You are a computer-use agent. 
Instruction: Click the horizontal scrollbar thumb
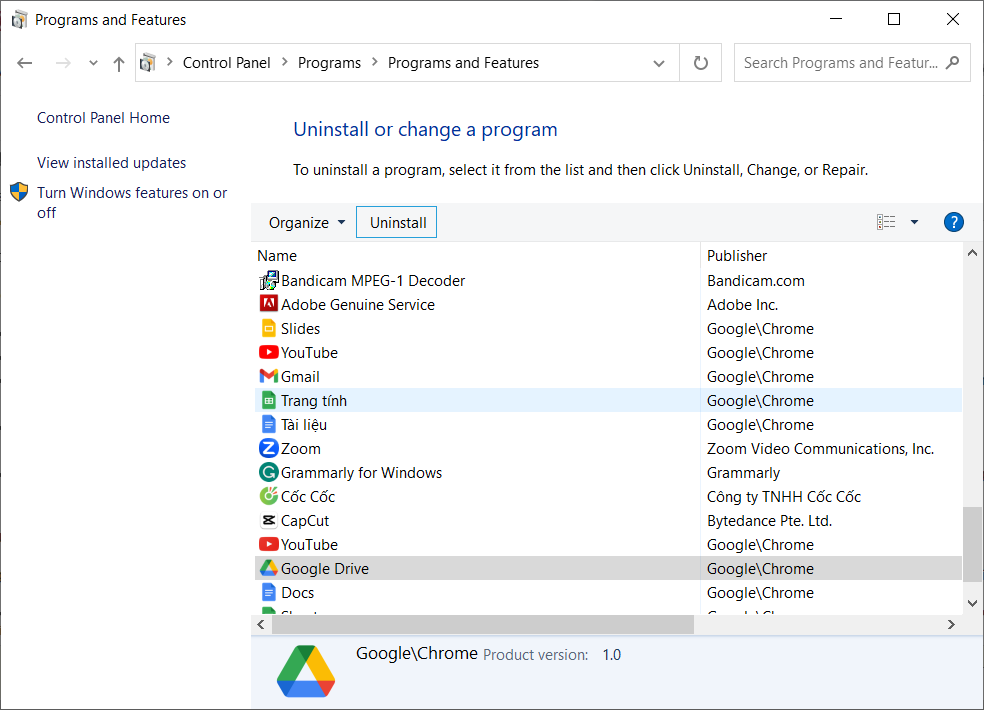coord(483,625)
